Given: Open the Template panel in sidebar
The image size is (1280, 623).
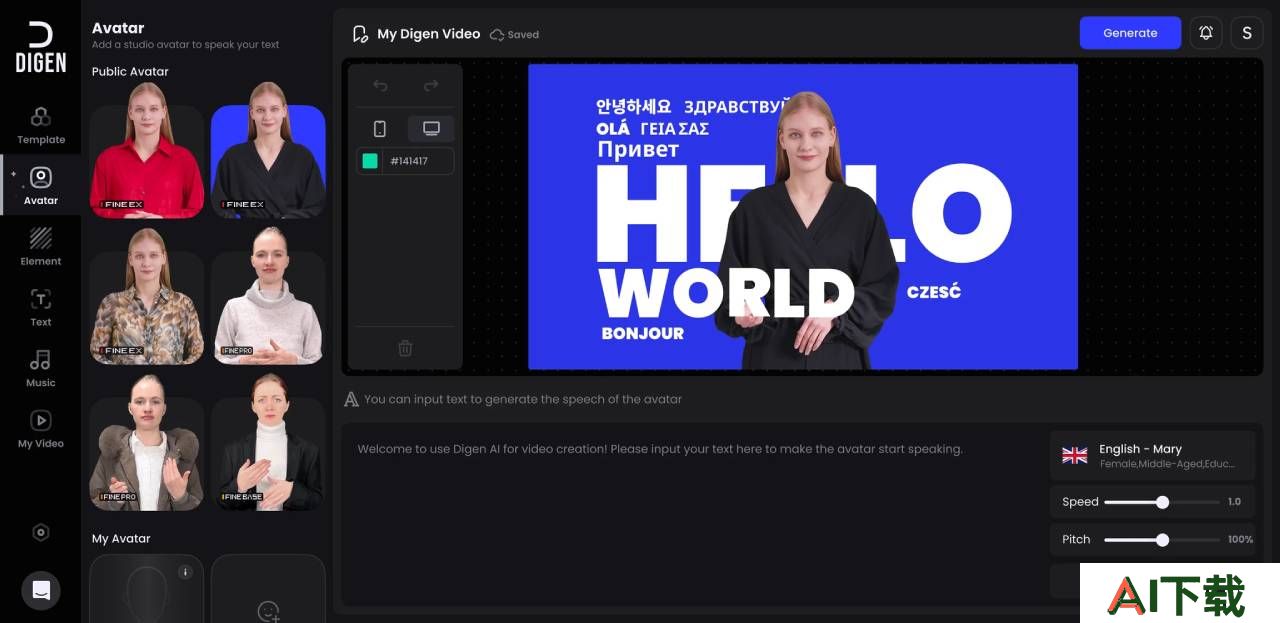Looking at the screenshot, I should [x=41, y=125].
